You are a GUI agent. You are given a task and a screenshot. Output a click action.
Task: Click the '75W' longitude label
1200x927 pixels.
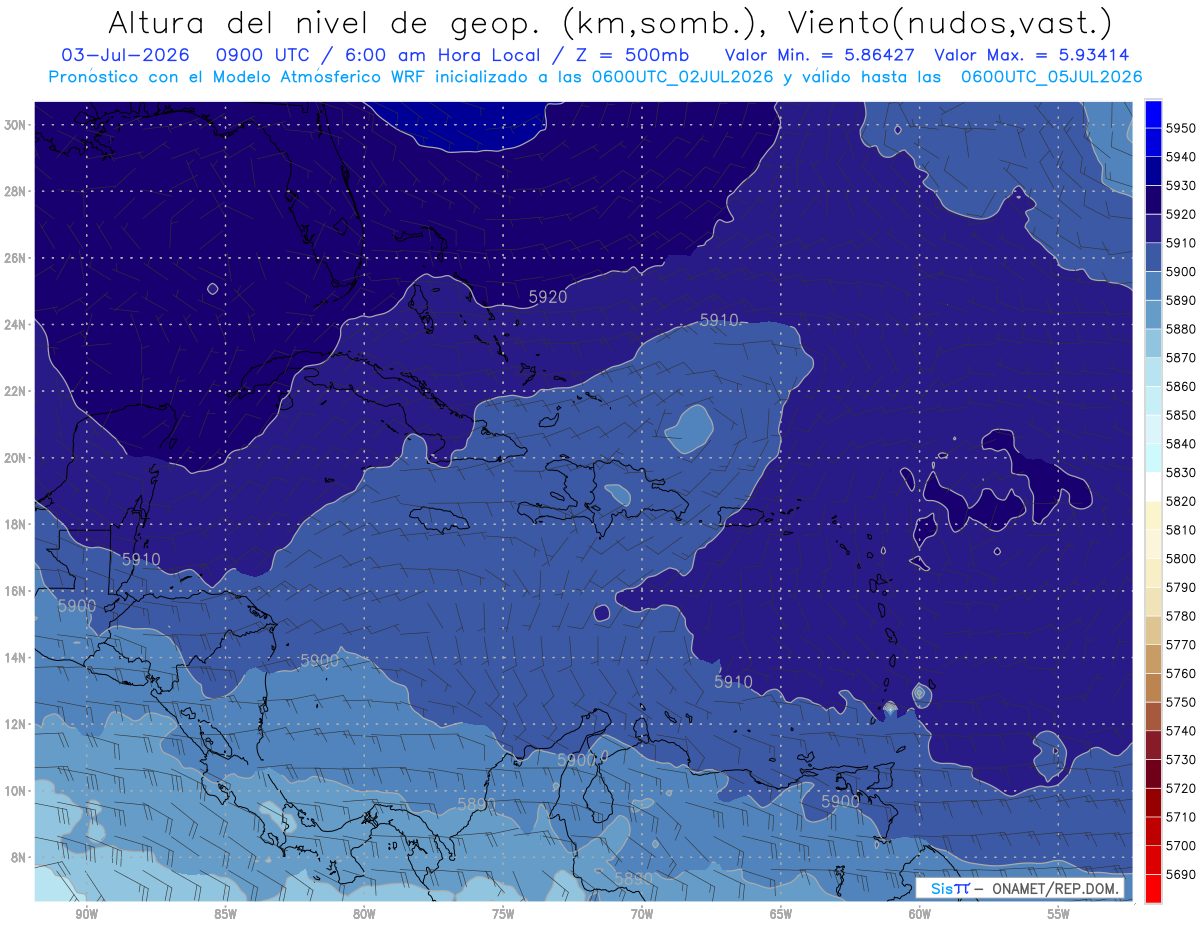tap(503, 914)
